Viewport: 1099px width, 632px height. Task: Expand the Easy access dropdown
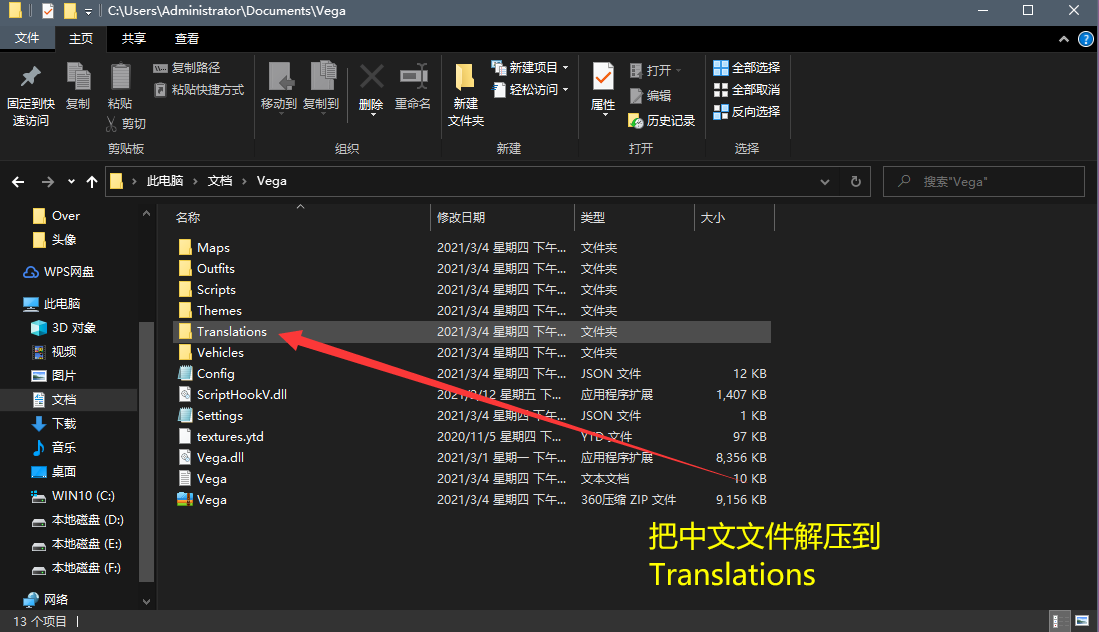pos(566,90)
